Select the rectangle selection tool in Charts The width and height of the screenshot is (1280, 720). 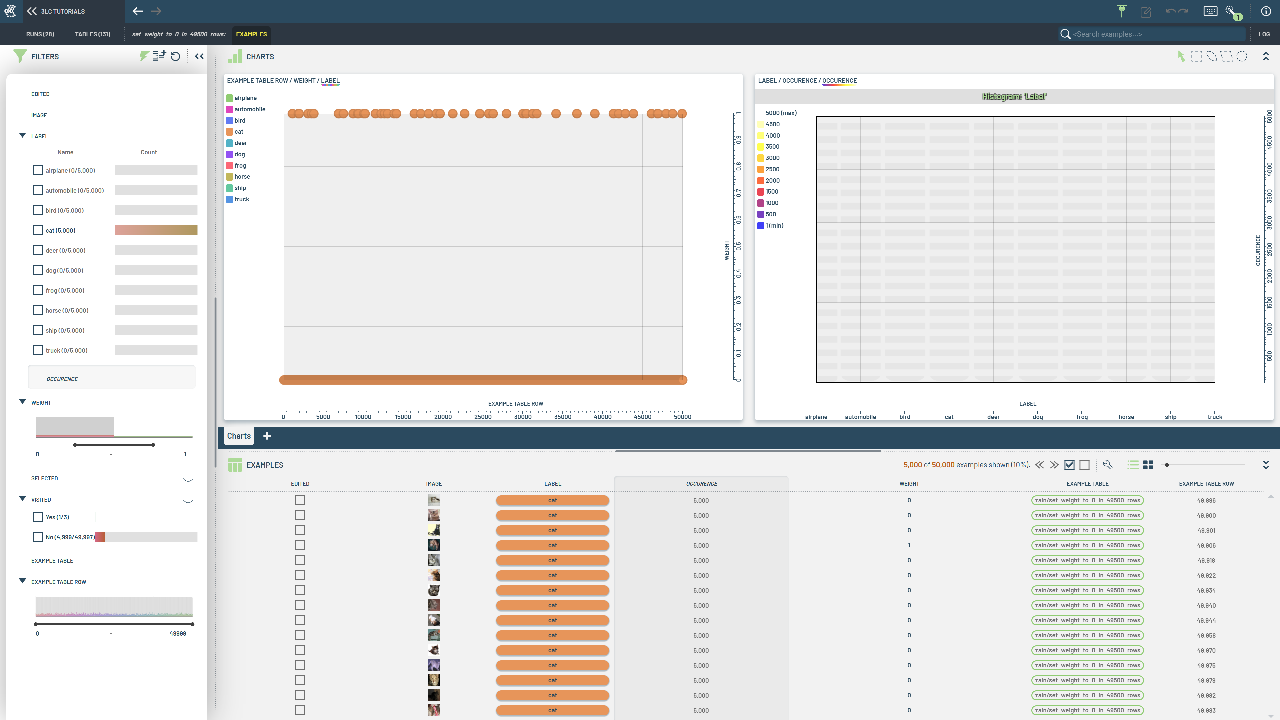pos(1196,57)
